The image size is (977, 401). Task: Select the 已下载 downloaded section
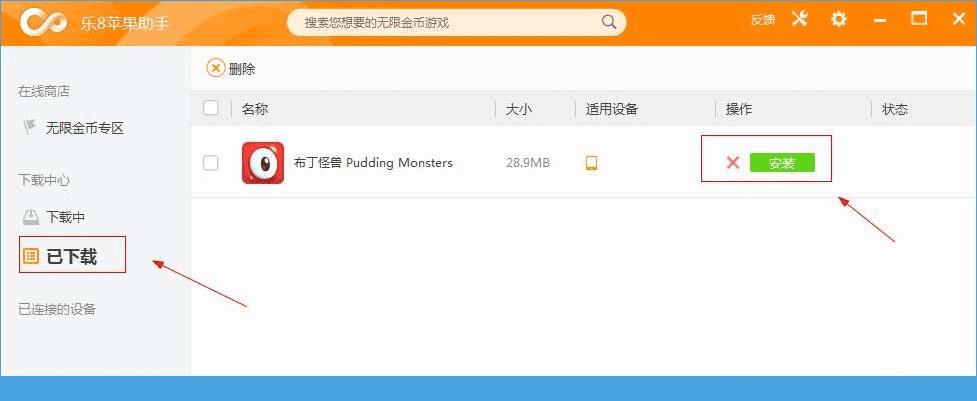click(72, 255)
